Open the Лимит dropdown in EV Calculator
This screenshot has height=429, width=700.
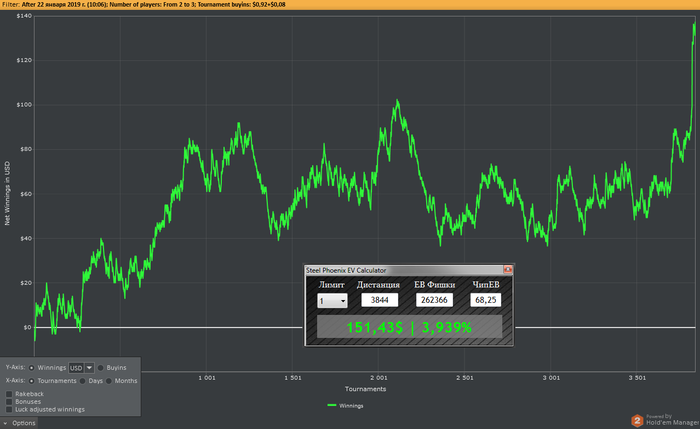tap(332, 301)
